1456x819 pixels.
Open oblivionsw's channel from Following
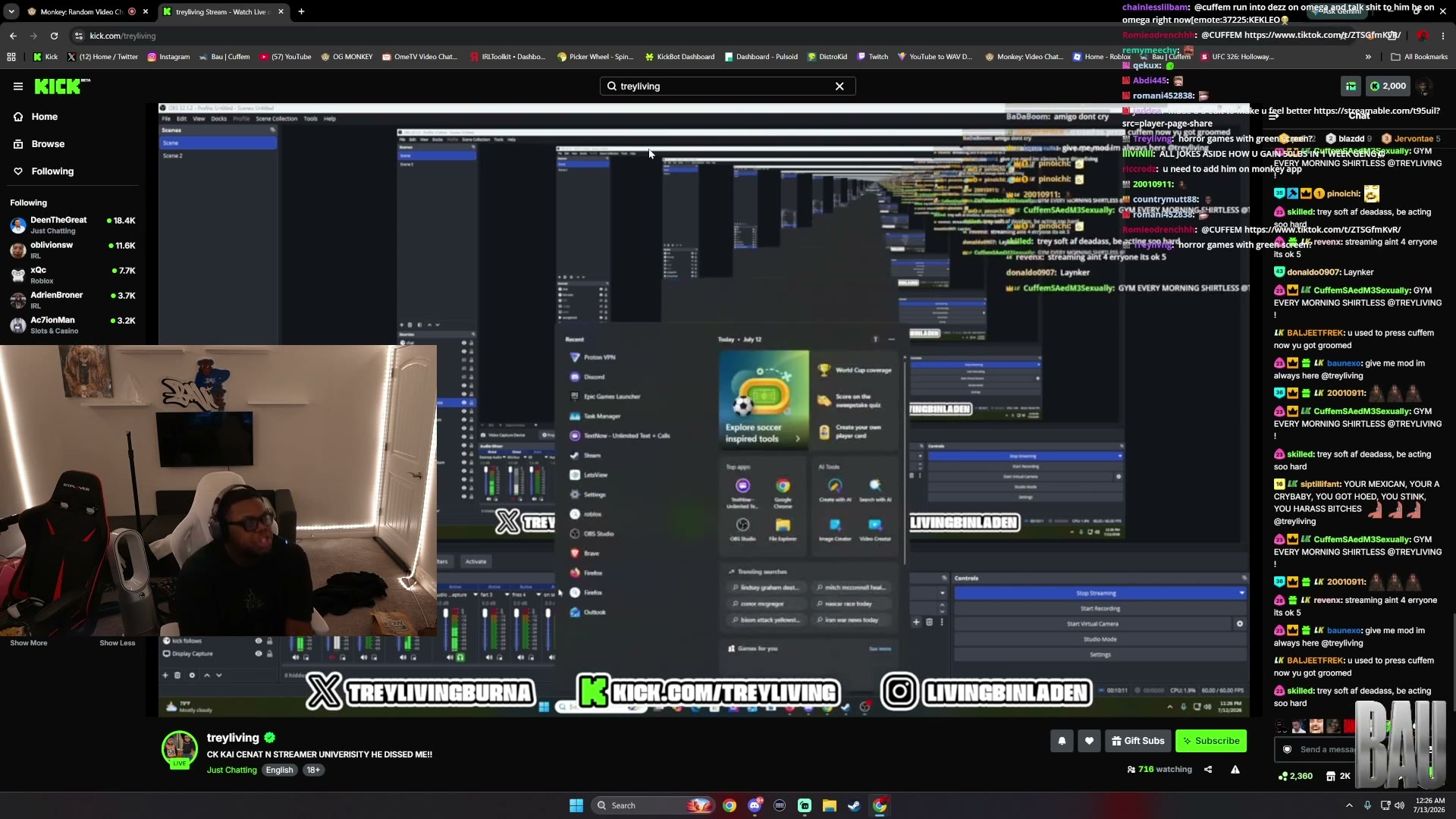pos(73,250)
